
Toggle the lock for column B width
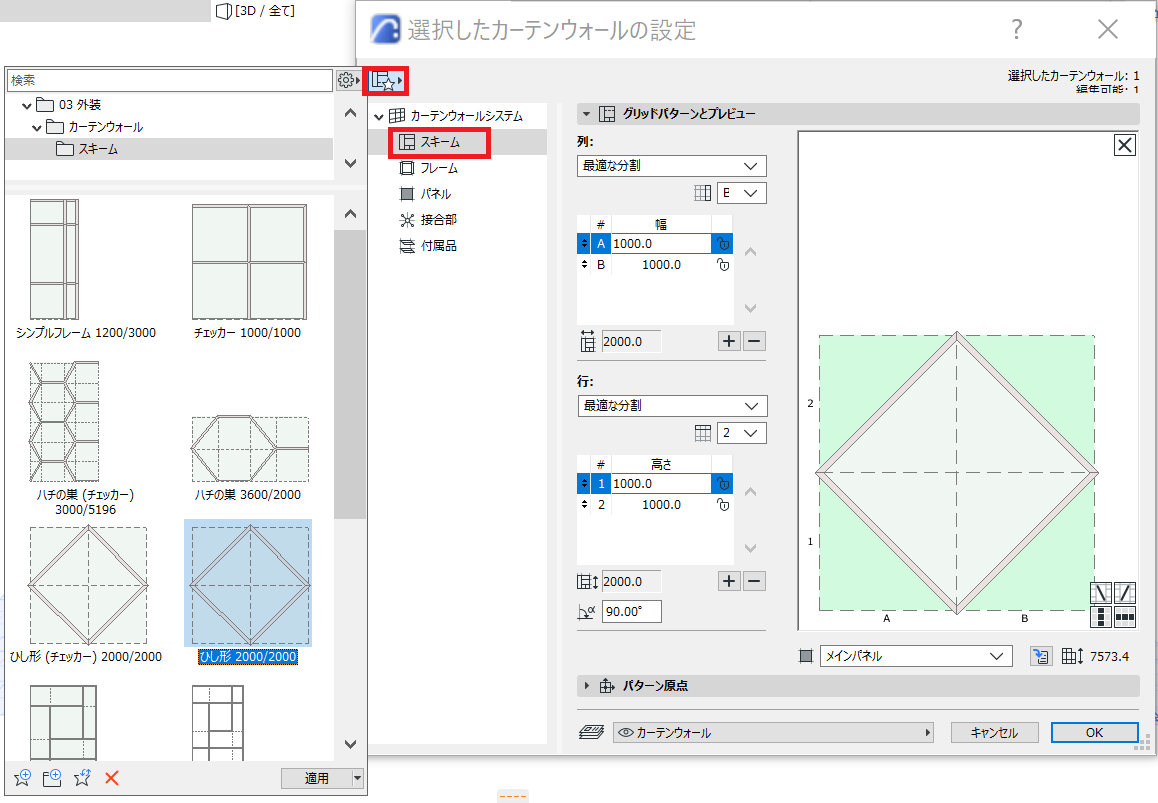pyautogui.click(x=722, y=264)
